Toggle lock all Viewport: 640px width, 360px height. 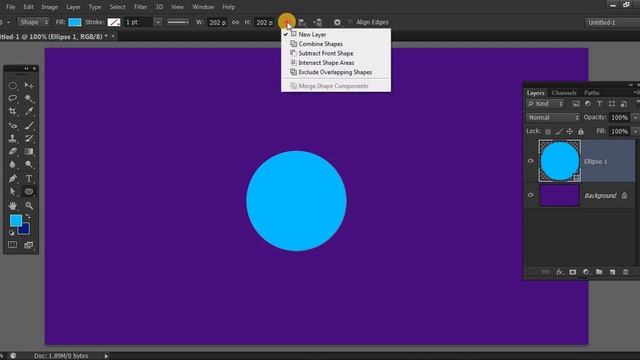[580, 131]
